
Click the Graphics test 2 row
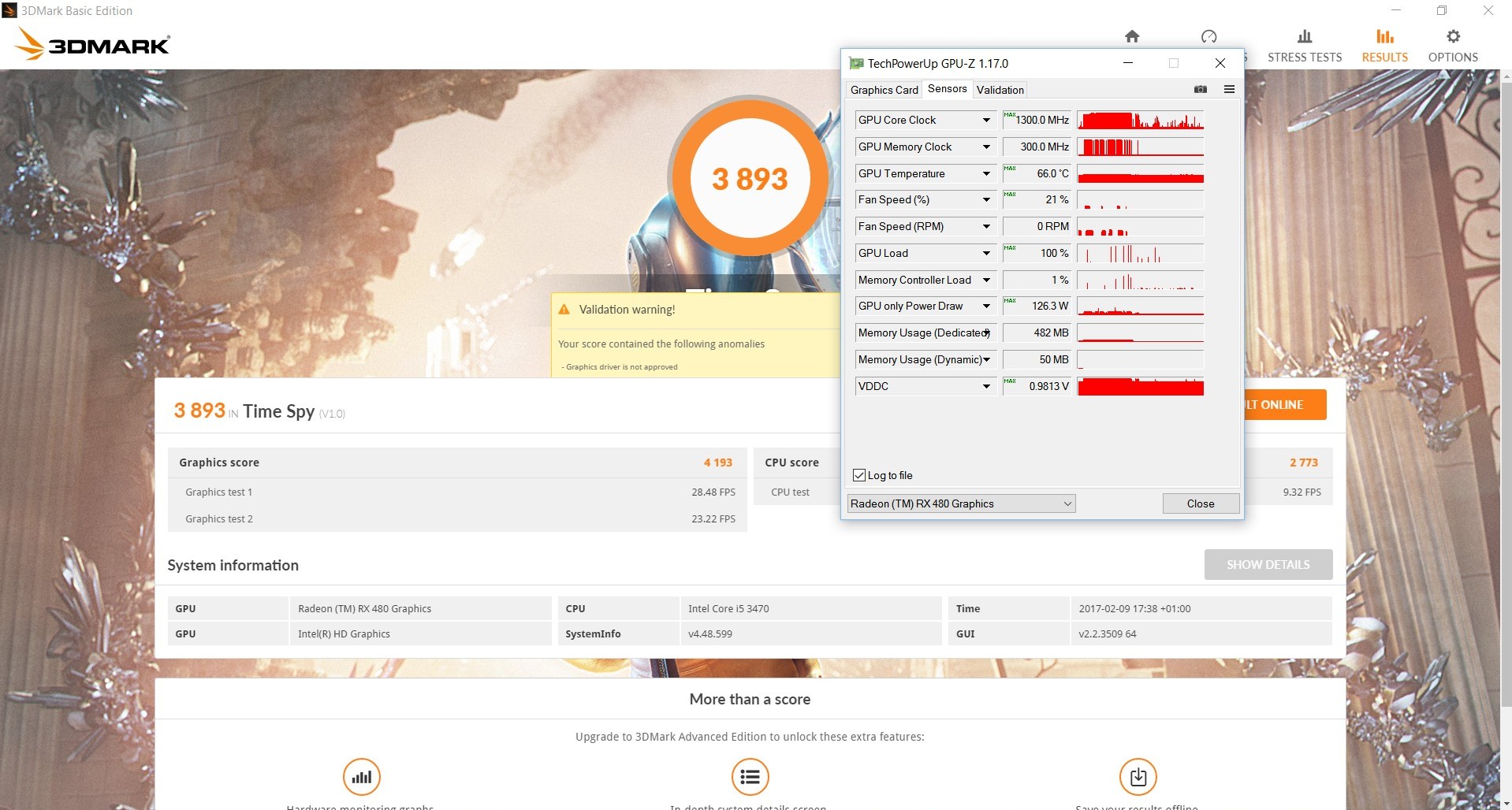(x=457, y=518)
